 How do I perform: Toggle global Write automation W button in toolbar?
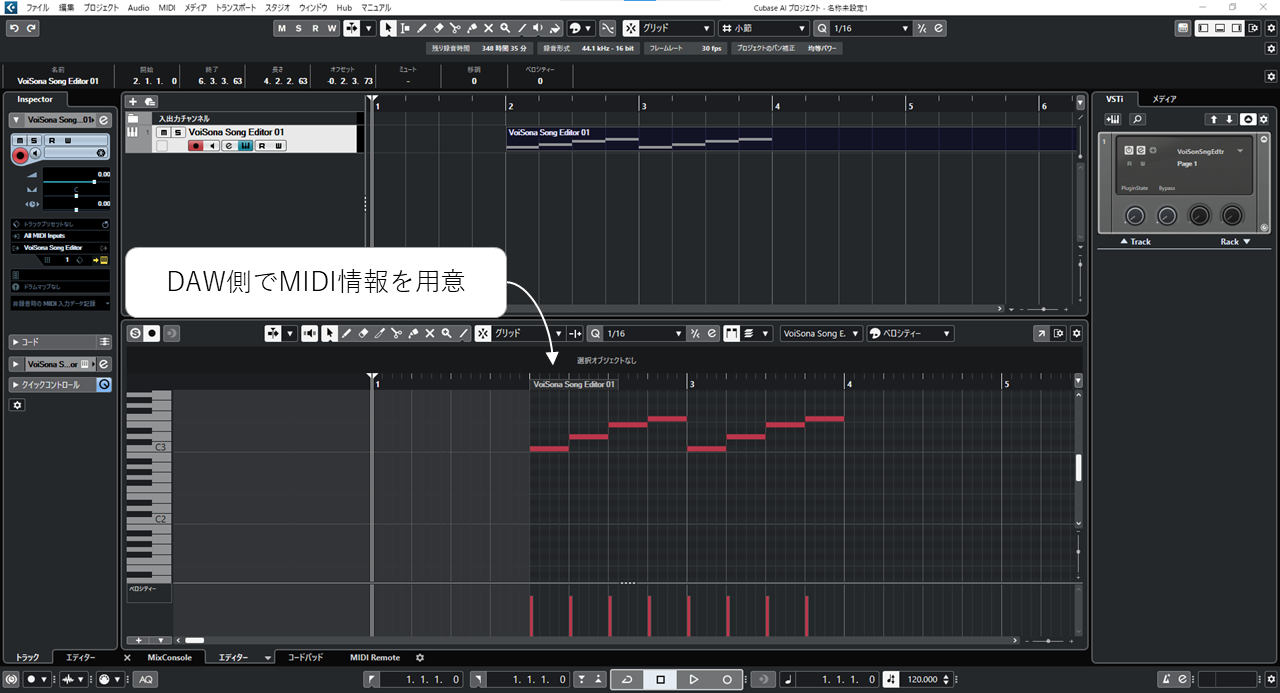333,28
